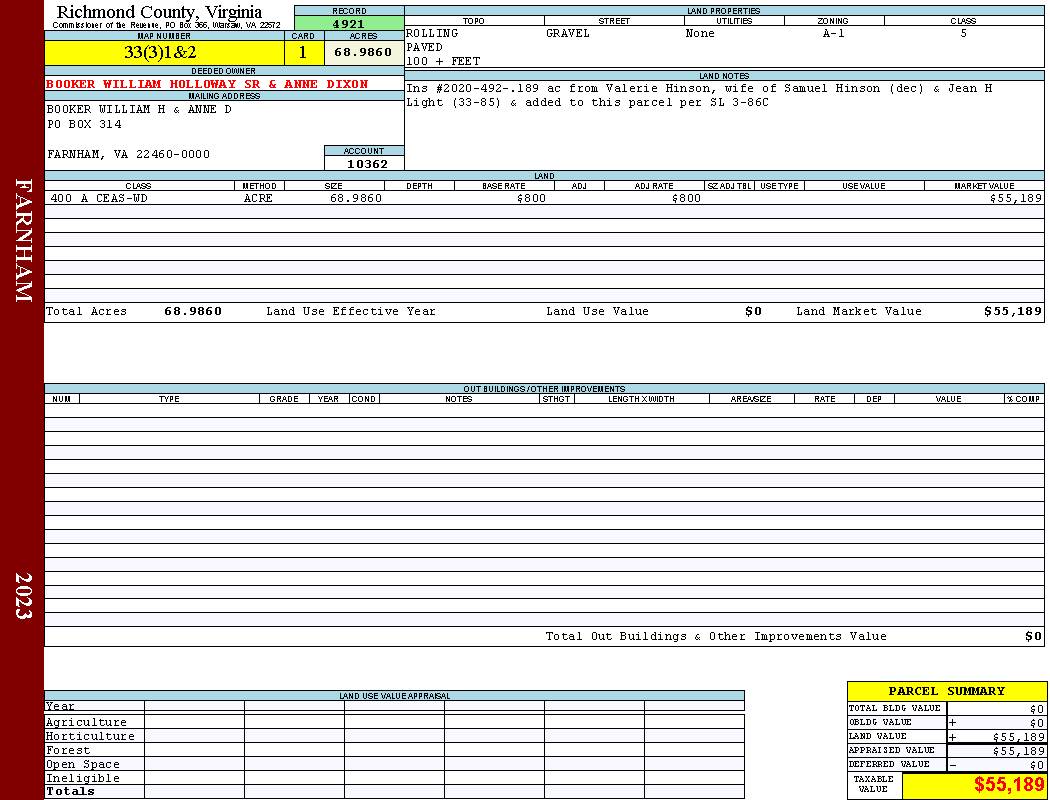Image resolution: width=1050 pixels, height=800 pixels.
Task: Click the Forest row label
Action: click(68, 750)
